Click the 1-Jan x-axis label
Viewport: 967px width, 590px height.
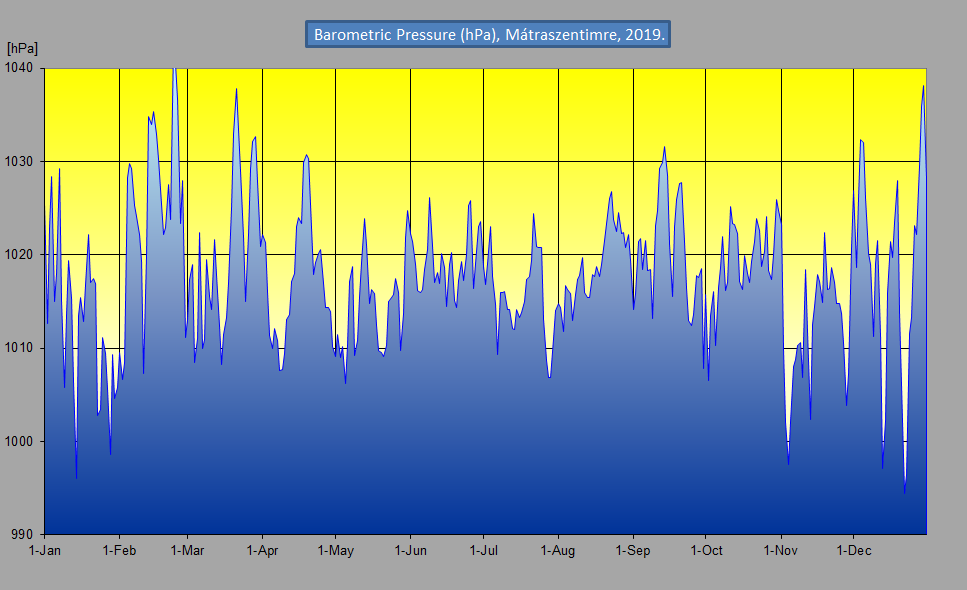click(45, 551)
